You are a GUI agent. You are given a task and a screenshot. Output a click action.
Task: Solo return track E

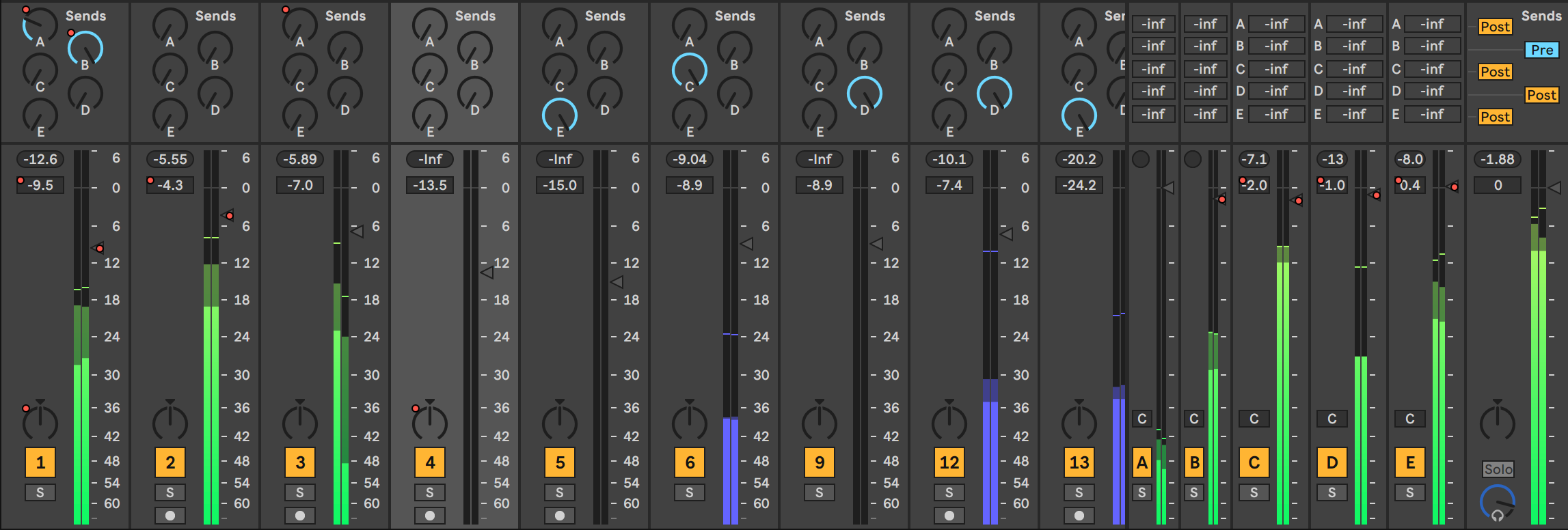click(1410, 492)
